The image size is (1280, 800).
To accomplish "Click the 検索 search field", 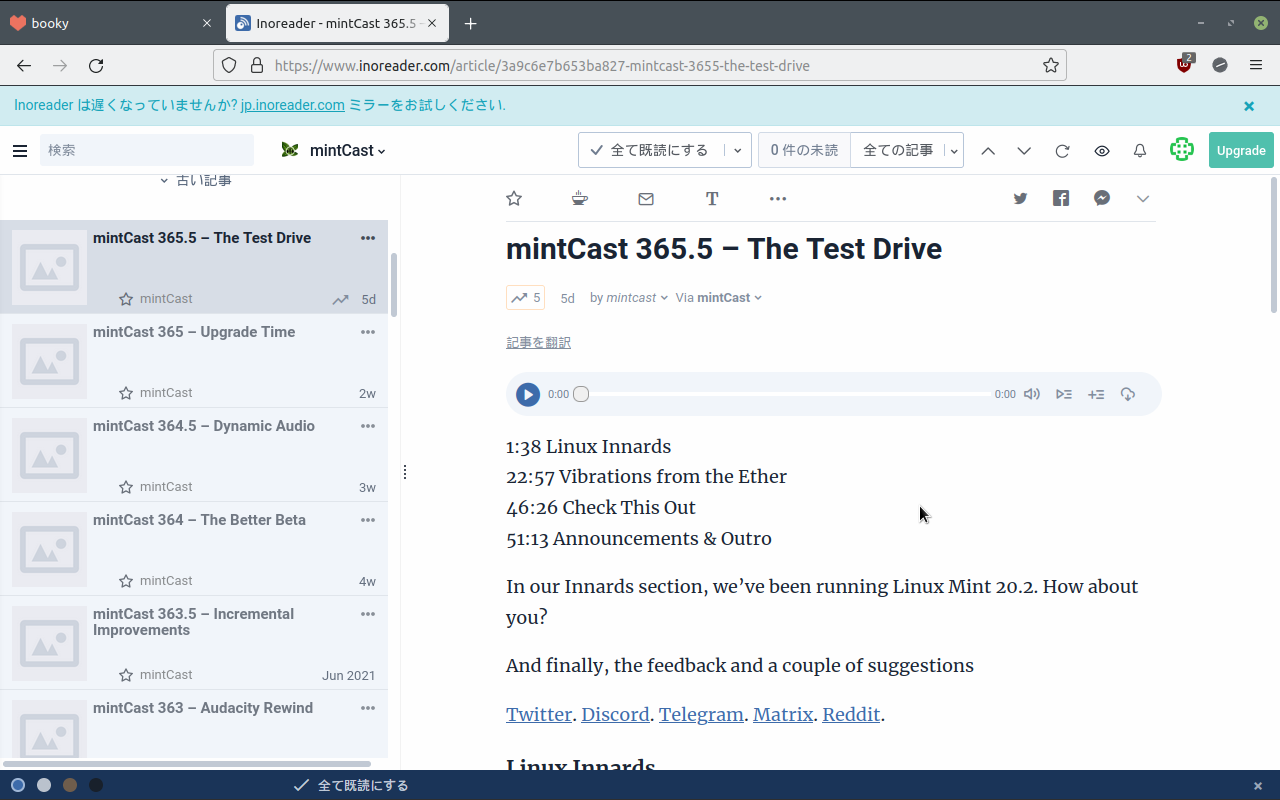I will click(147, 150).
